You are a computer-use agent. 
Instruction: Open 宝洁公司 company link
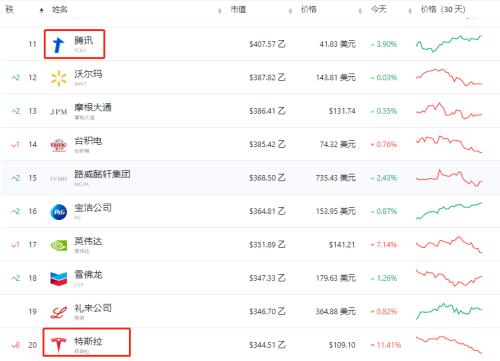(x=93, y=208)
